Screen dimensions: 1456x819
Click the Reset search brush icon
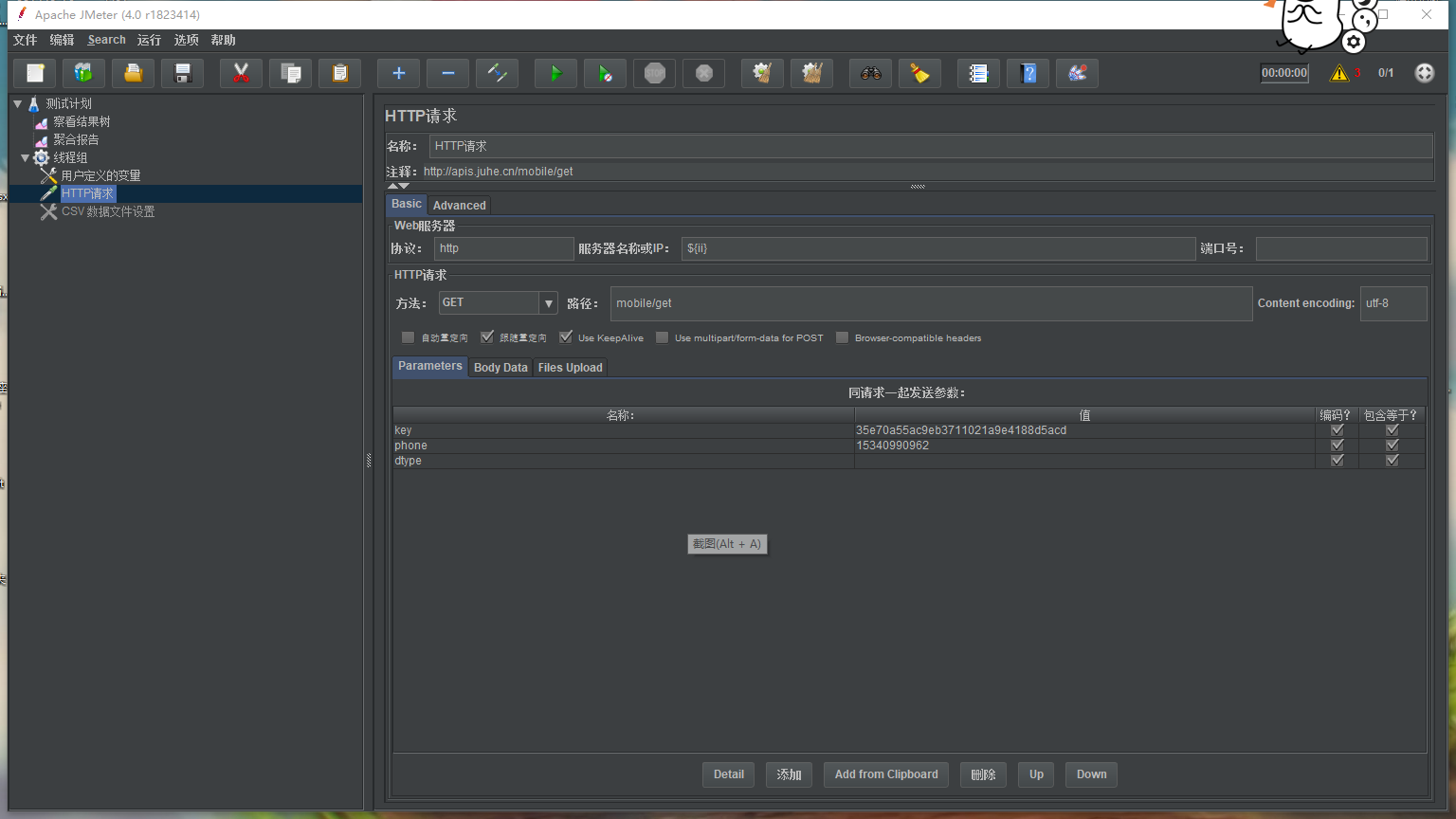coord(919,73)
